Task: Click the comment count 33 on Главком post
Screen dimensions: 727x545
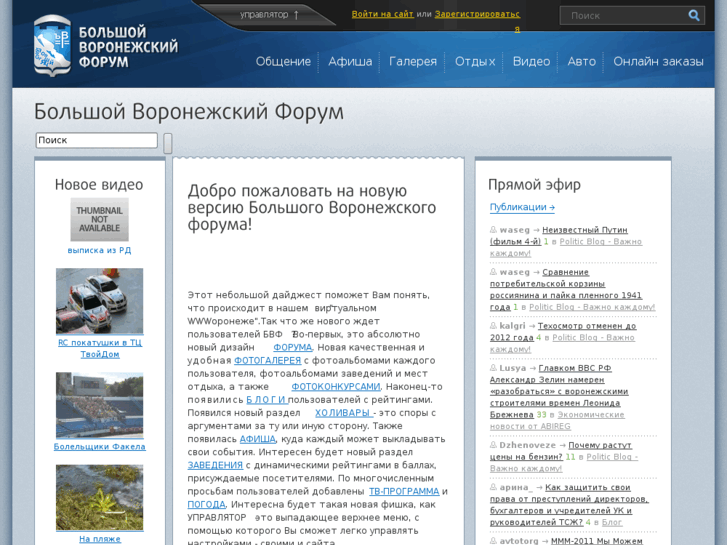Action: click(541, 415)
